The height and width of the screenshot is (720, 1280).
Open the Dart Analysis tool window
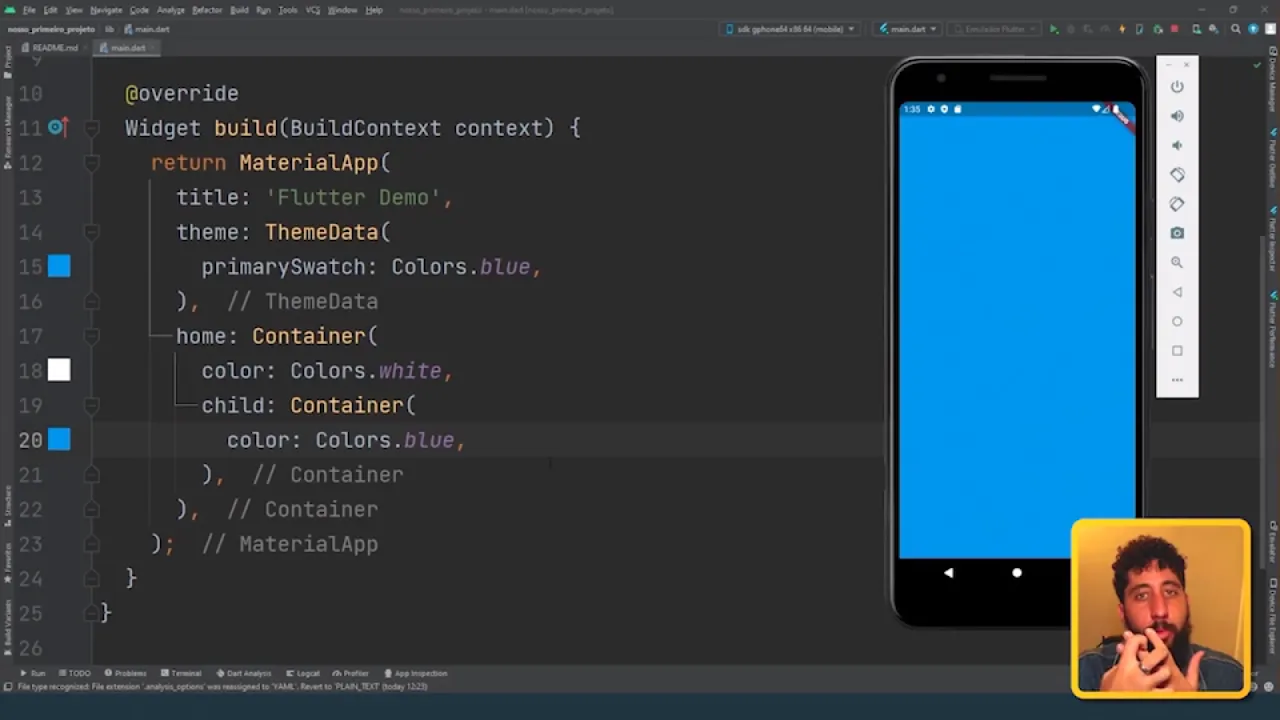[x=243, y=673]
